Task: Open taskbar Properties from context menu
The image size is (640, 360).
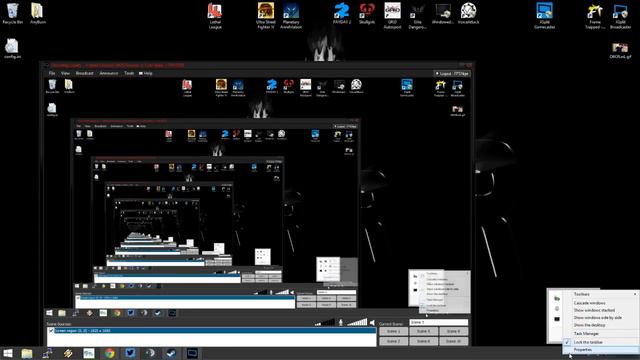Action: click(600, 350)
